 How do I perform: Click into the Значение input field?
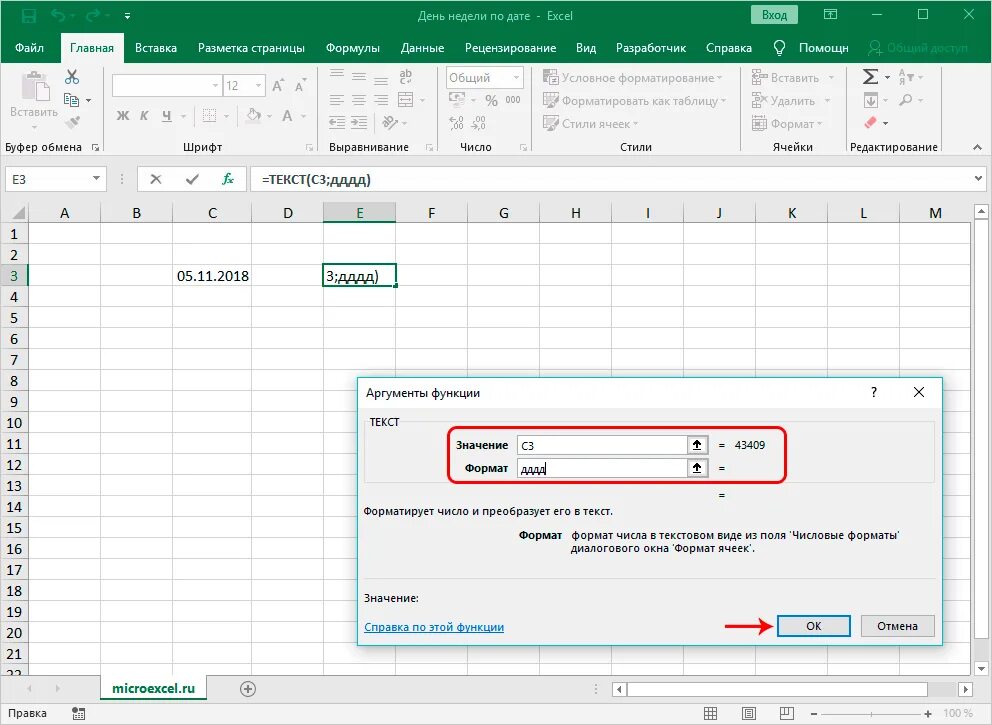click(x=602, y=445)
